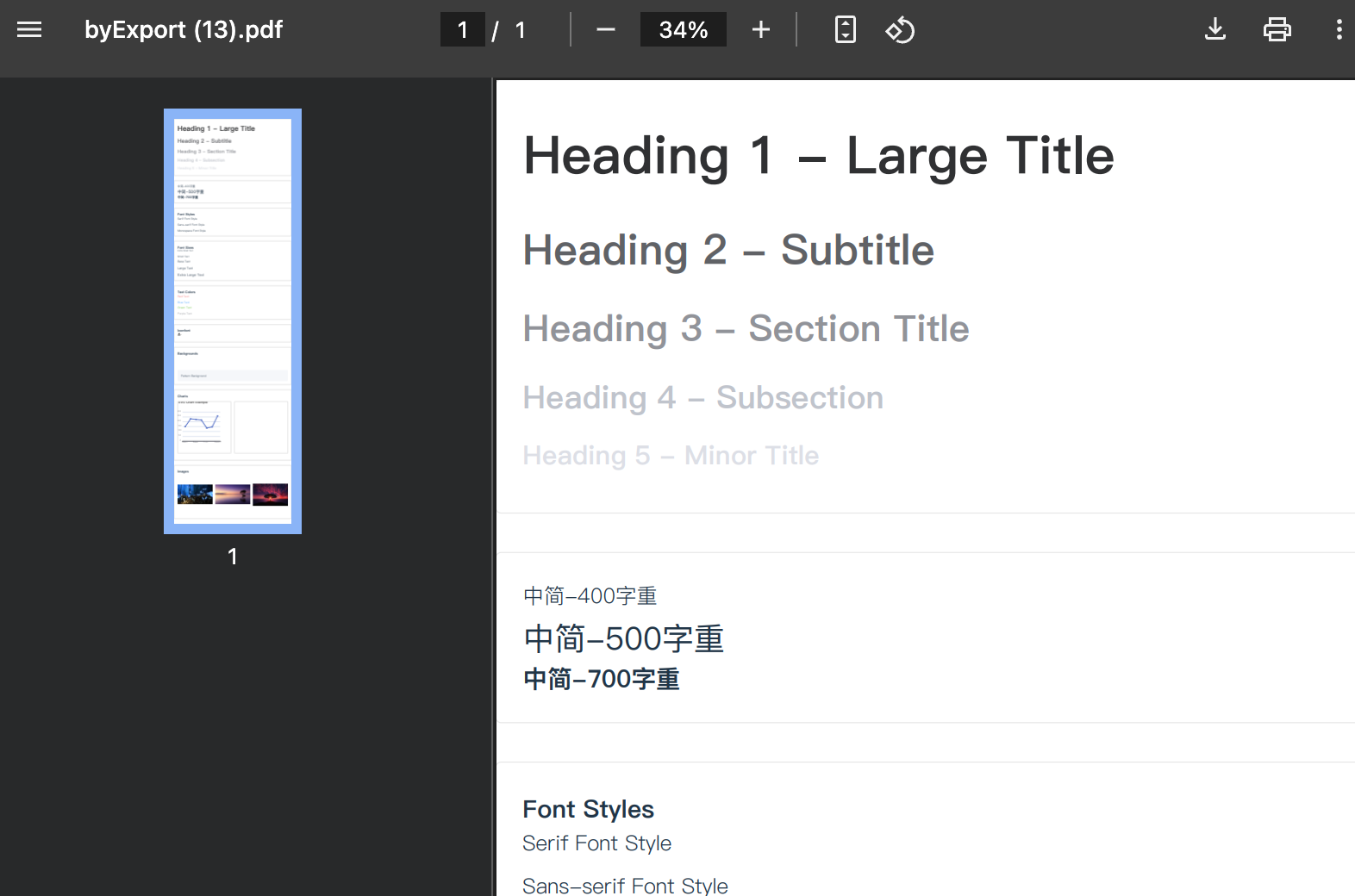Click the 中简-700字重 bold text line

[x=602, y=680]
